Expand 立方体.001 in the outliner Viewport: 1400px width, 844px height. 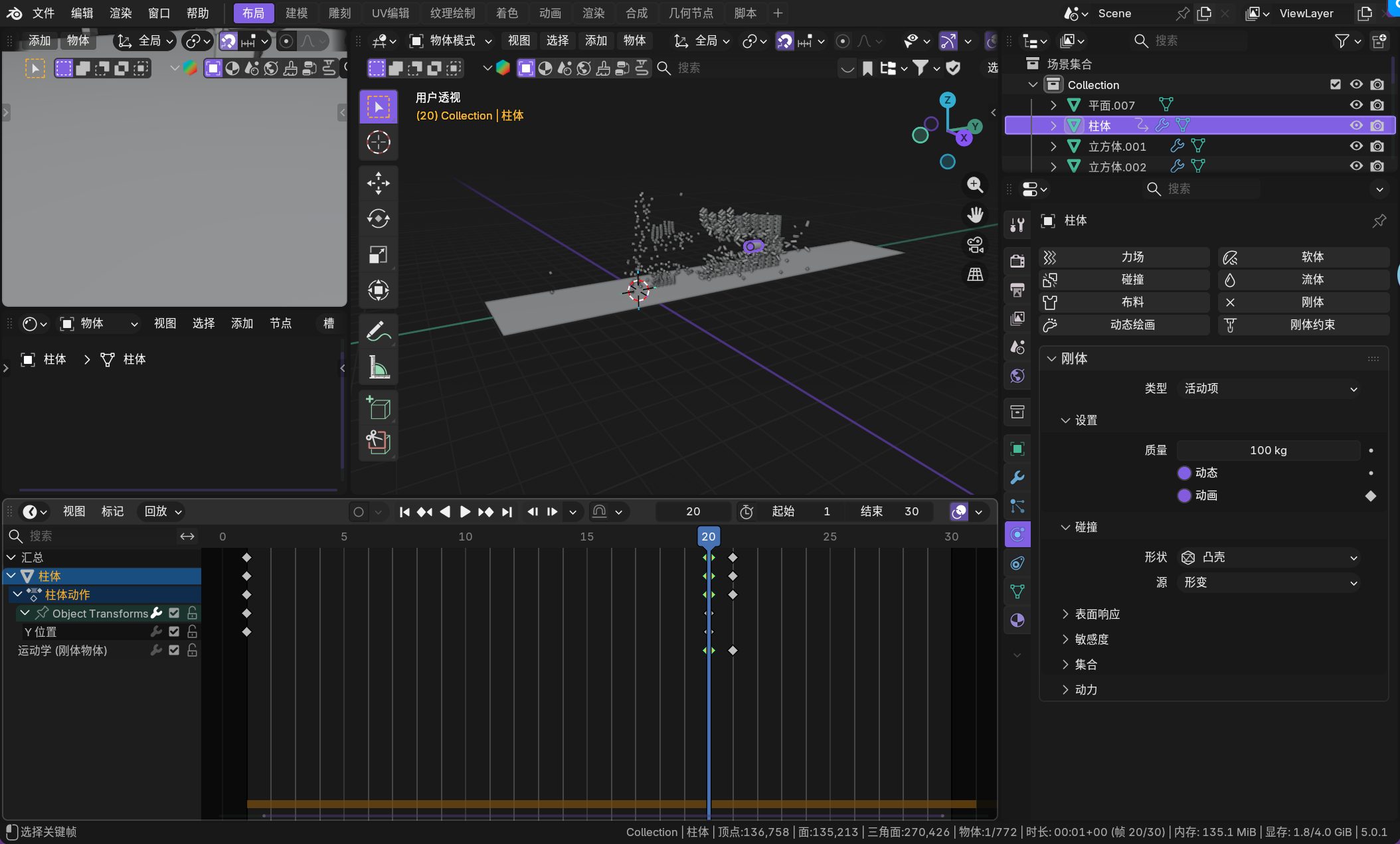tap(1053, 146)
